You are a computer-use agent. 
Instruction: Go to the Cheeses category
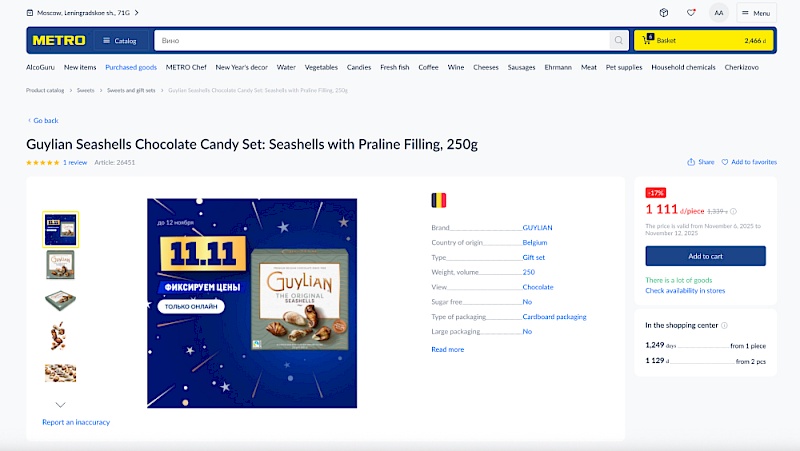point(485,67)
